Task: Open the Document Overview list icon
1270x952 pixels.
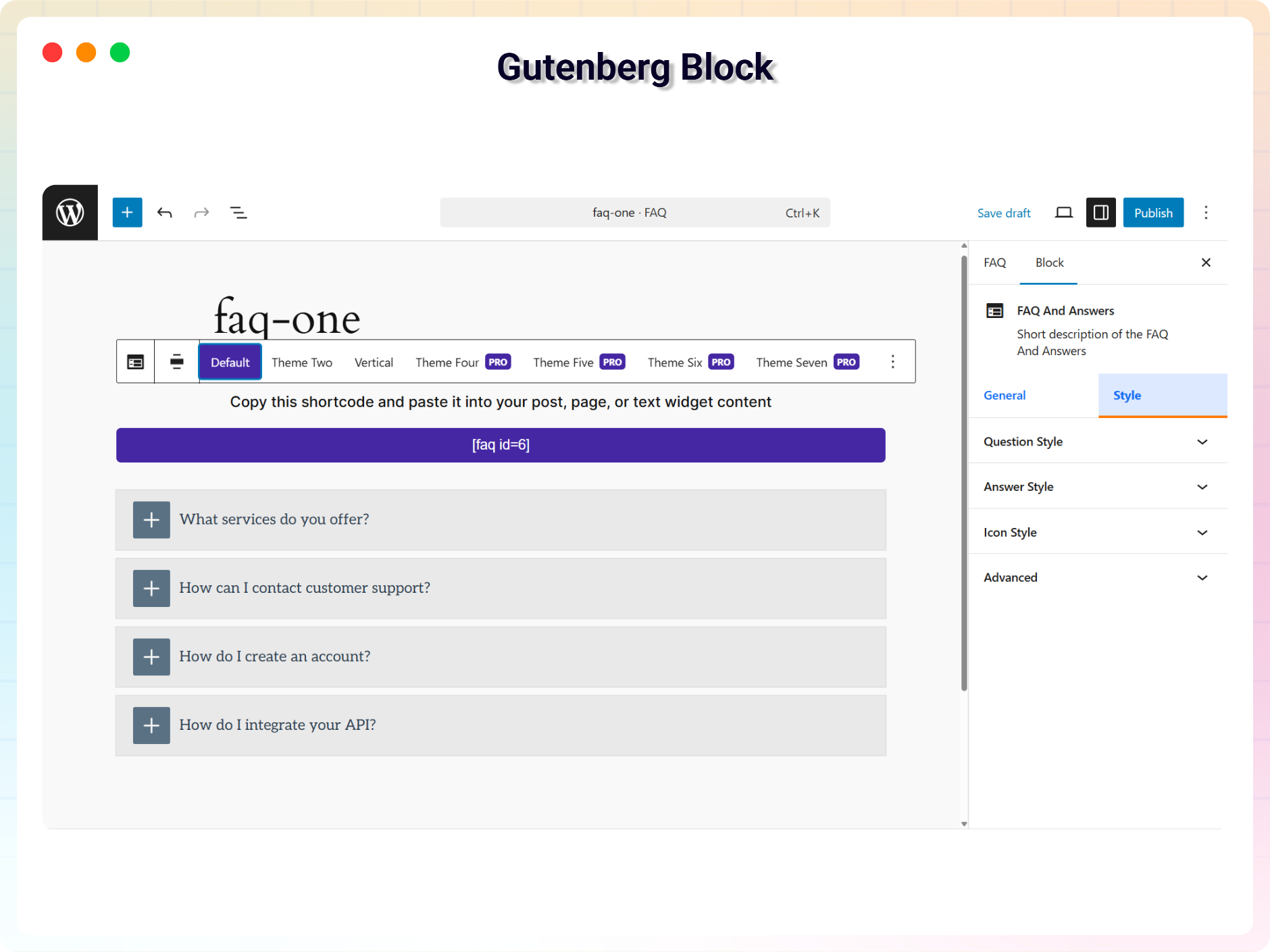Action: (239, 212)
